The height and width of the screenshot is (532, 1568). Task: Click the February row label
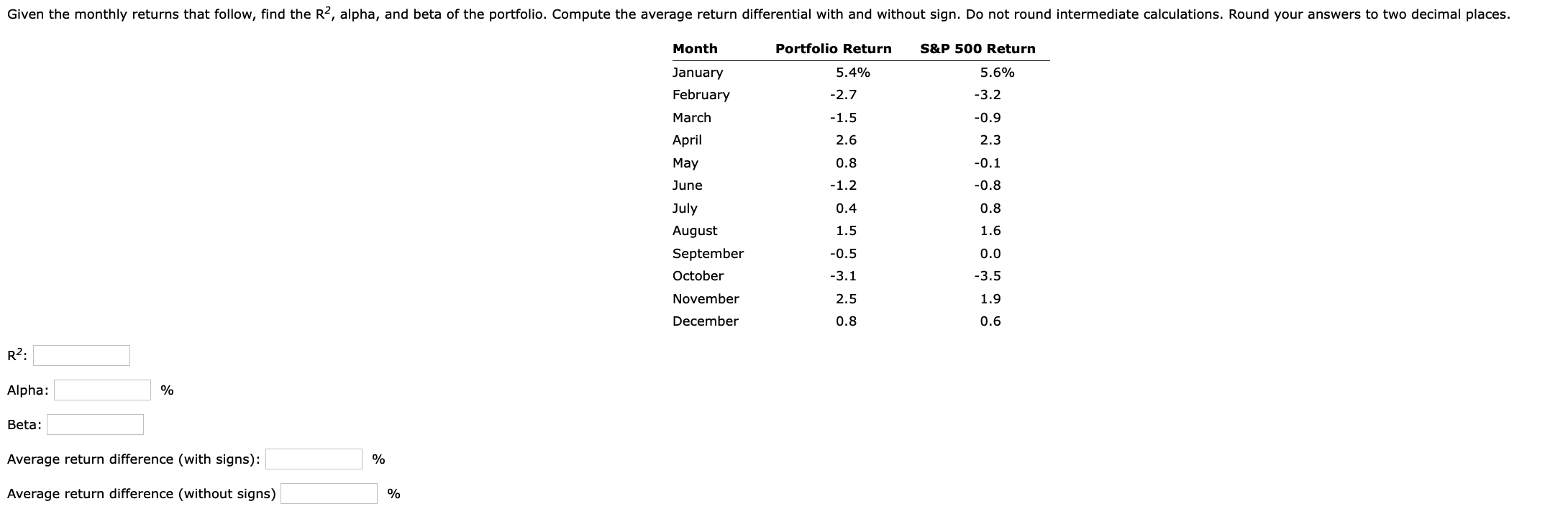(x=700, y=95)
